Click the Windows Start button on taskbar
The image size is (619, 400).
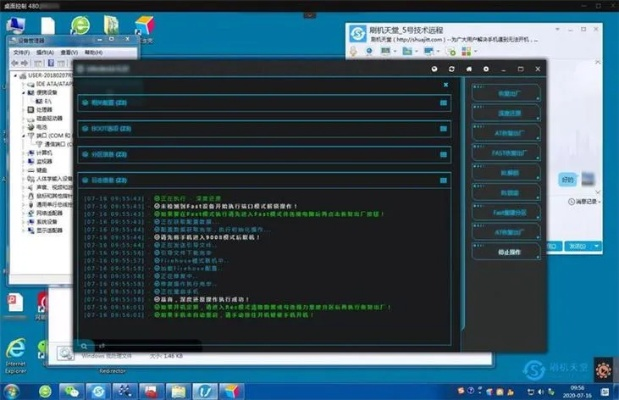(x=14, y=390)
